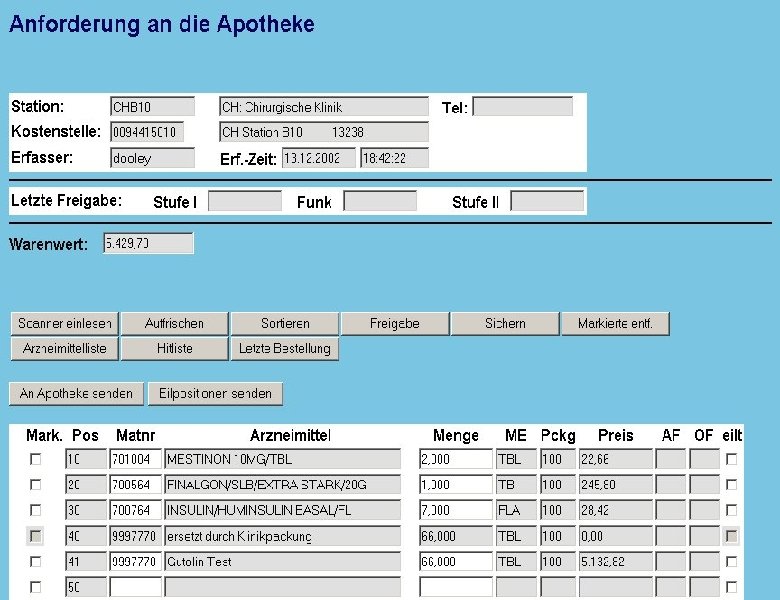Click Menge field of Gutolin Test row
Viewport: 780px width, 600px height.
tap(456, 562)
